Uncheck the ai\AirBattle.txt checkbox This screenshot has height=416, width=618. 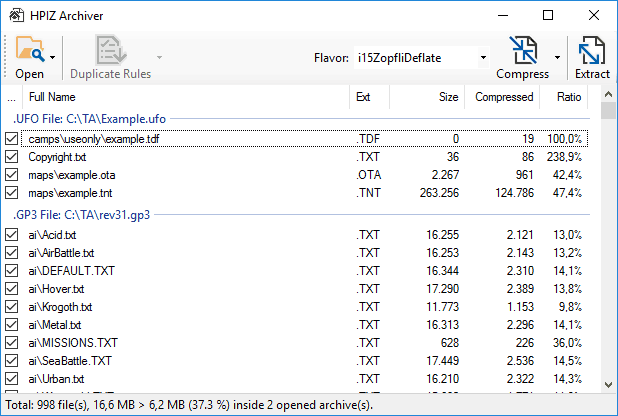click(x=11, y=253)
